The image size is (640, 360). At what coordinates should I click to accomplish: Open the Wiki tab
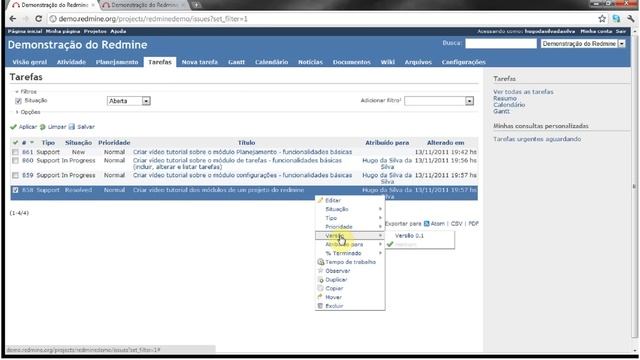(387, 62)
